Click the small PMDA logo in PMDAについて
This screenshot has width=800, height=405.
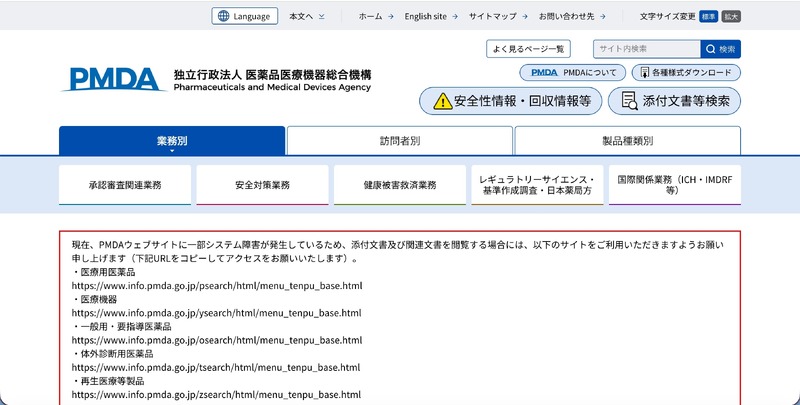(544, 72)
